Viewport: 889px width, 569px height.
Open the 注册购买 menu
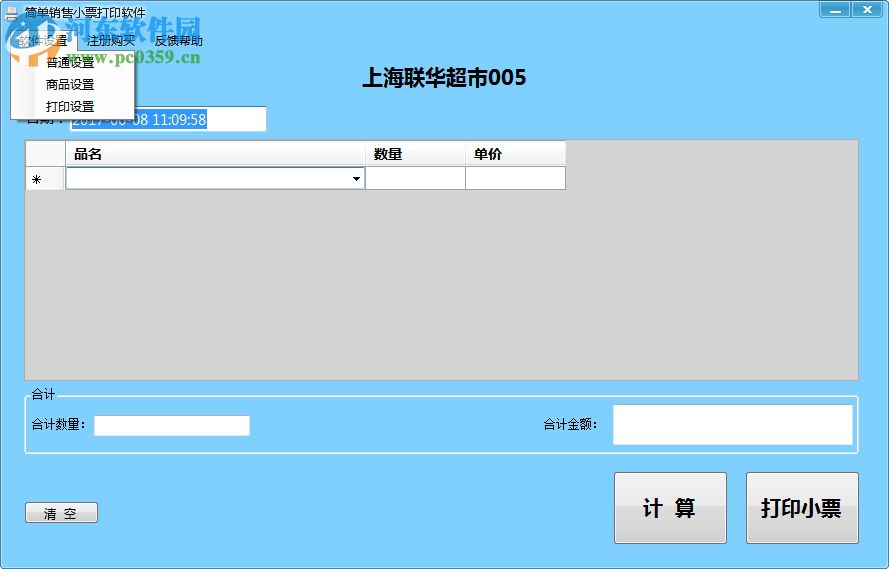[x=111, y=41]
